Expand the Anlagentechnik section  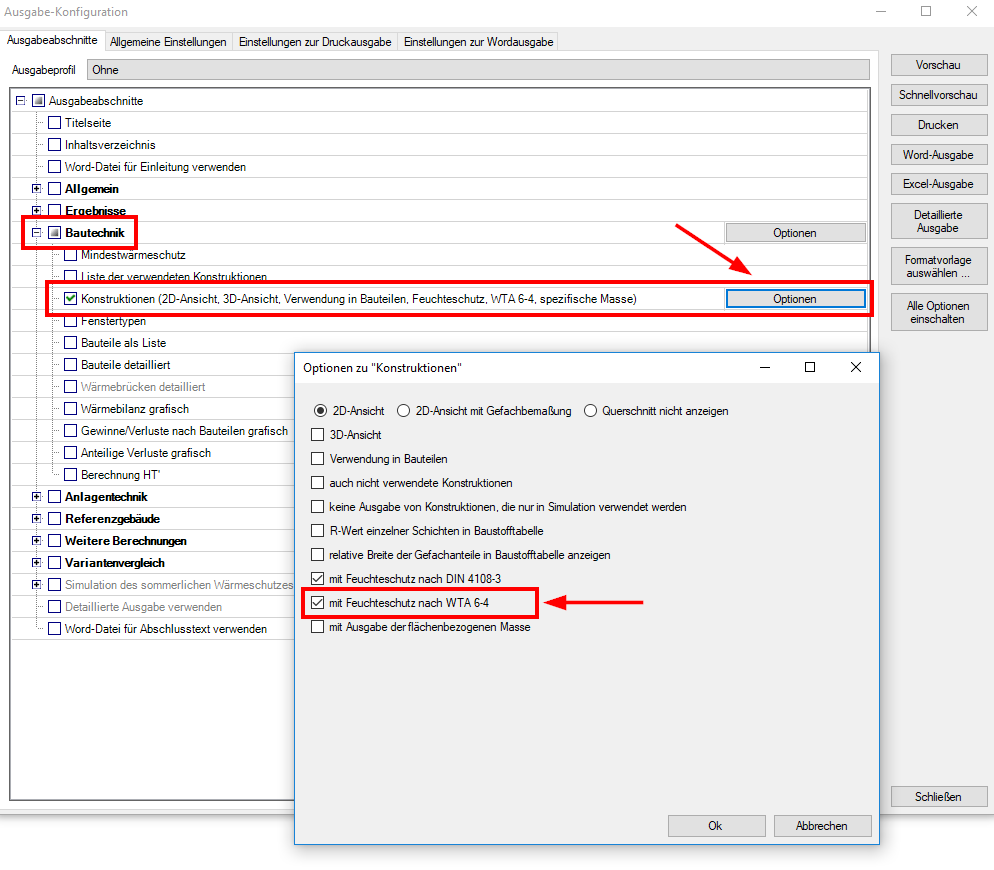pyautogui.click(x=38, y=497)
